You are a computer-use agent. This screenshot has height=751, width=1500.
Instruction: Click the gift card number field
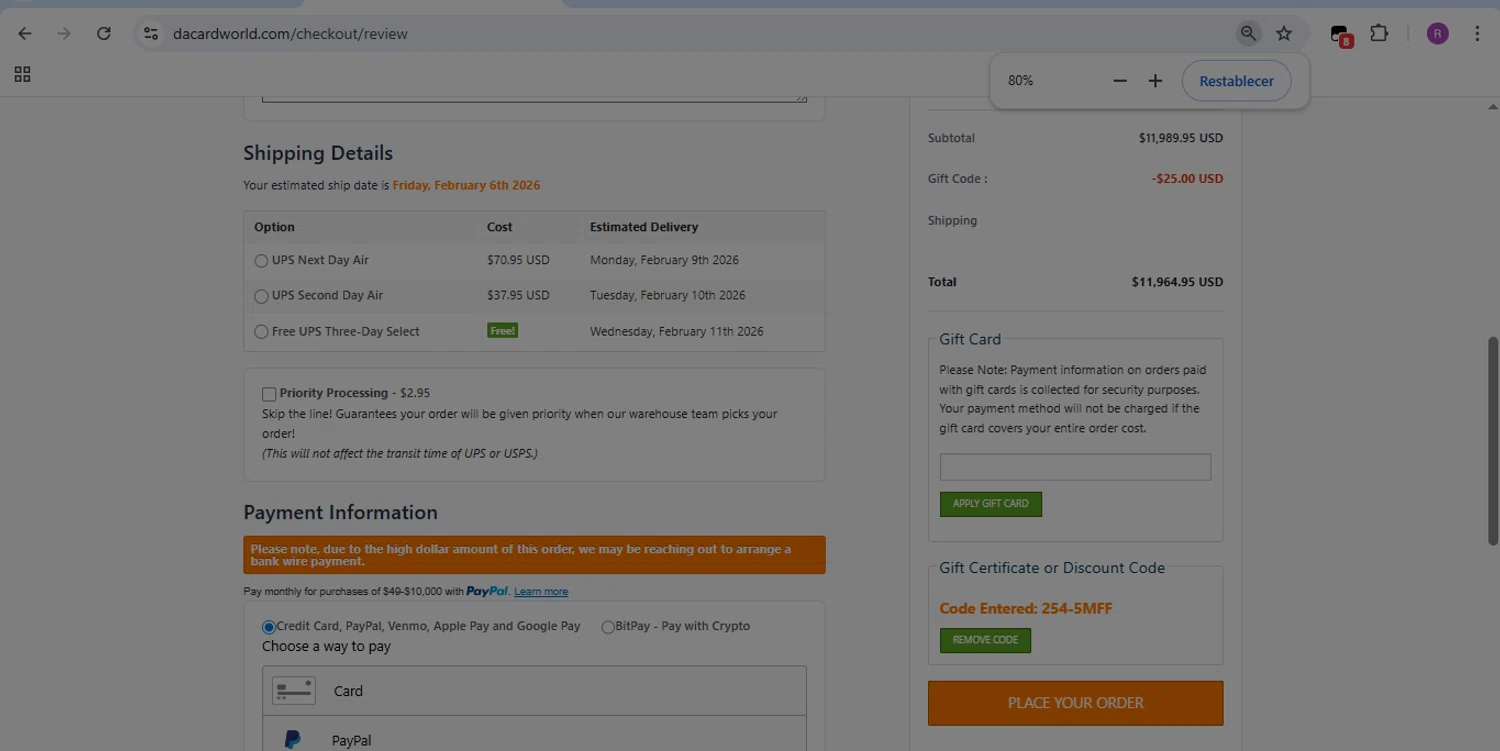pyautogui.click(x=1075, y=467)
